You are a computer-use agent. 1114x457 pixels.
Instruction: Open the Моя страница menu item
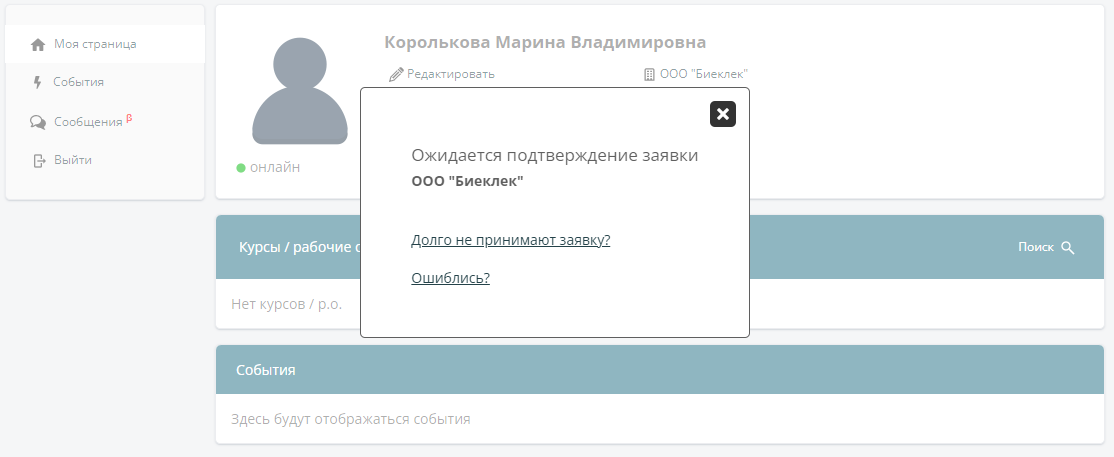click(x=95, y=44)
